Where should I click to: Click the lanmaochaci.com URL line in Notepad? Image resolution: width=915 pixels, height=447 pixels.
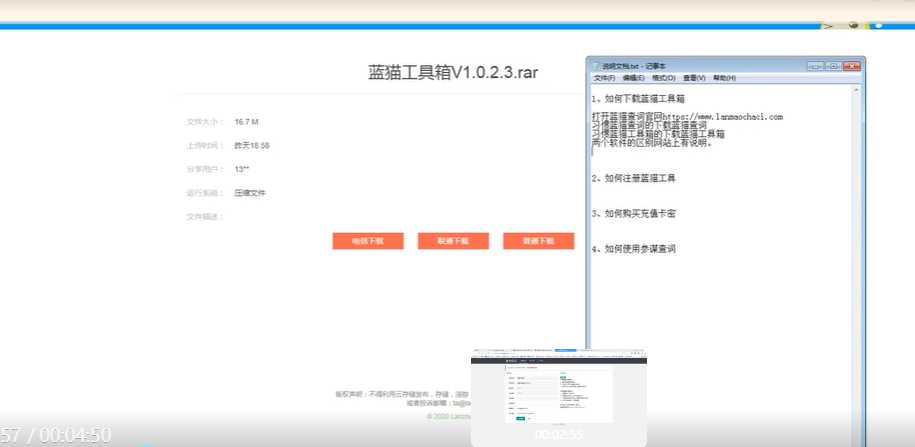coord(687,117)
